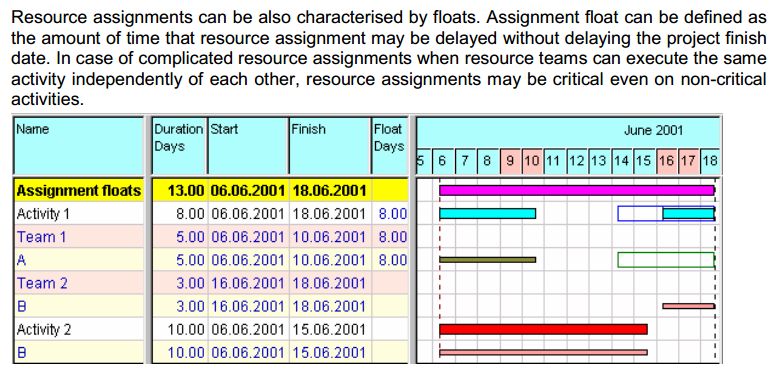The height and width of the screenshot is (380, 782).
Task: Select the Team 2 row name
Action: pyautogui.click(x=42, y=283)
